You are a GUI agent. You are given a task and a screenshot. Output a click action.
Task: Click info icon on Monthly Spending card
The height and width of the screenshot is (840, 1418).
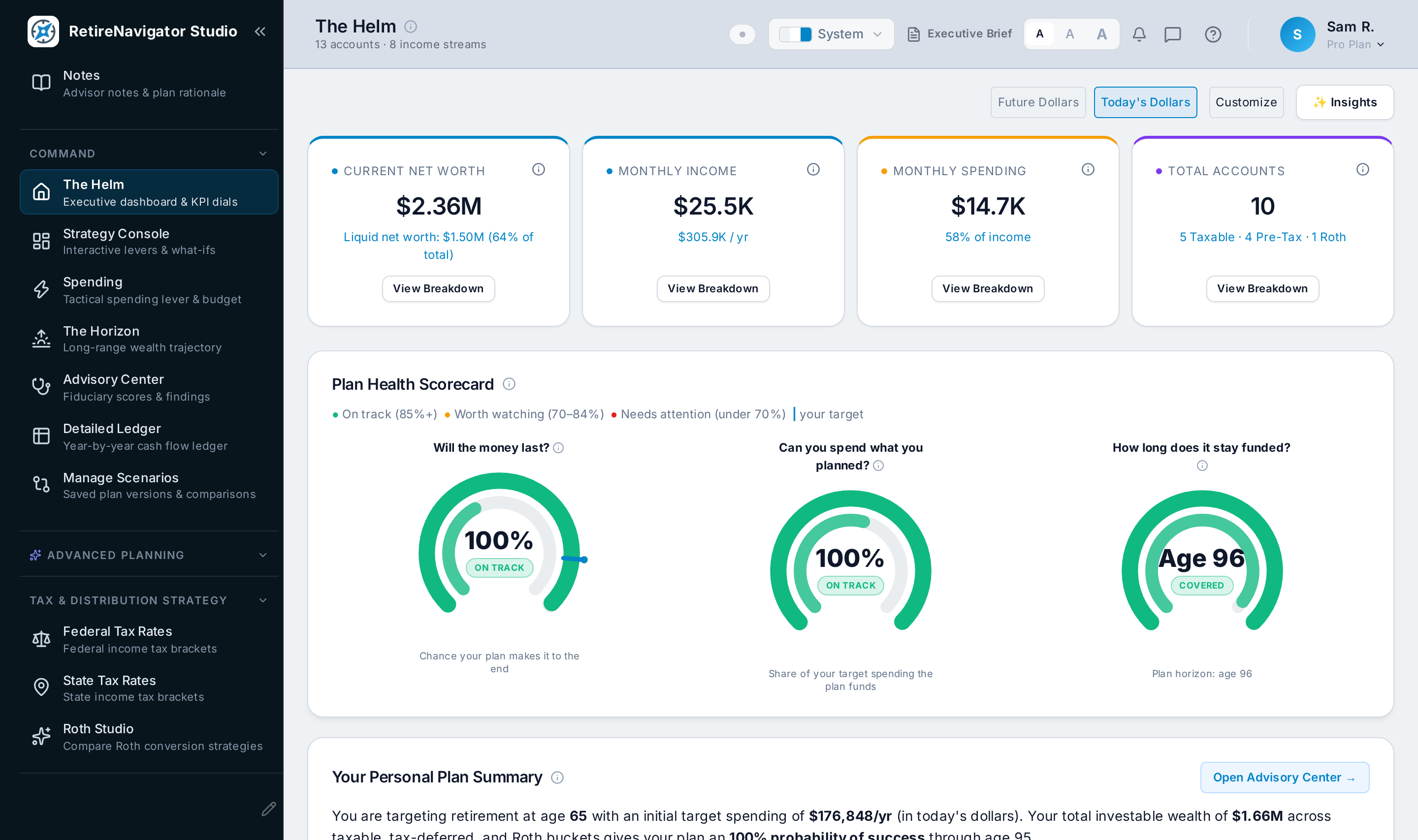pos(1088,169)
